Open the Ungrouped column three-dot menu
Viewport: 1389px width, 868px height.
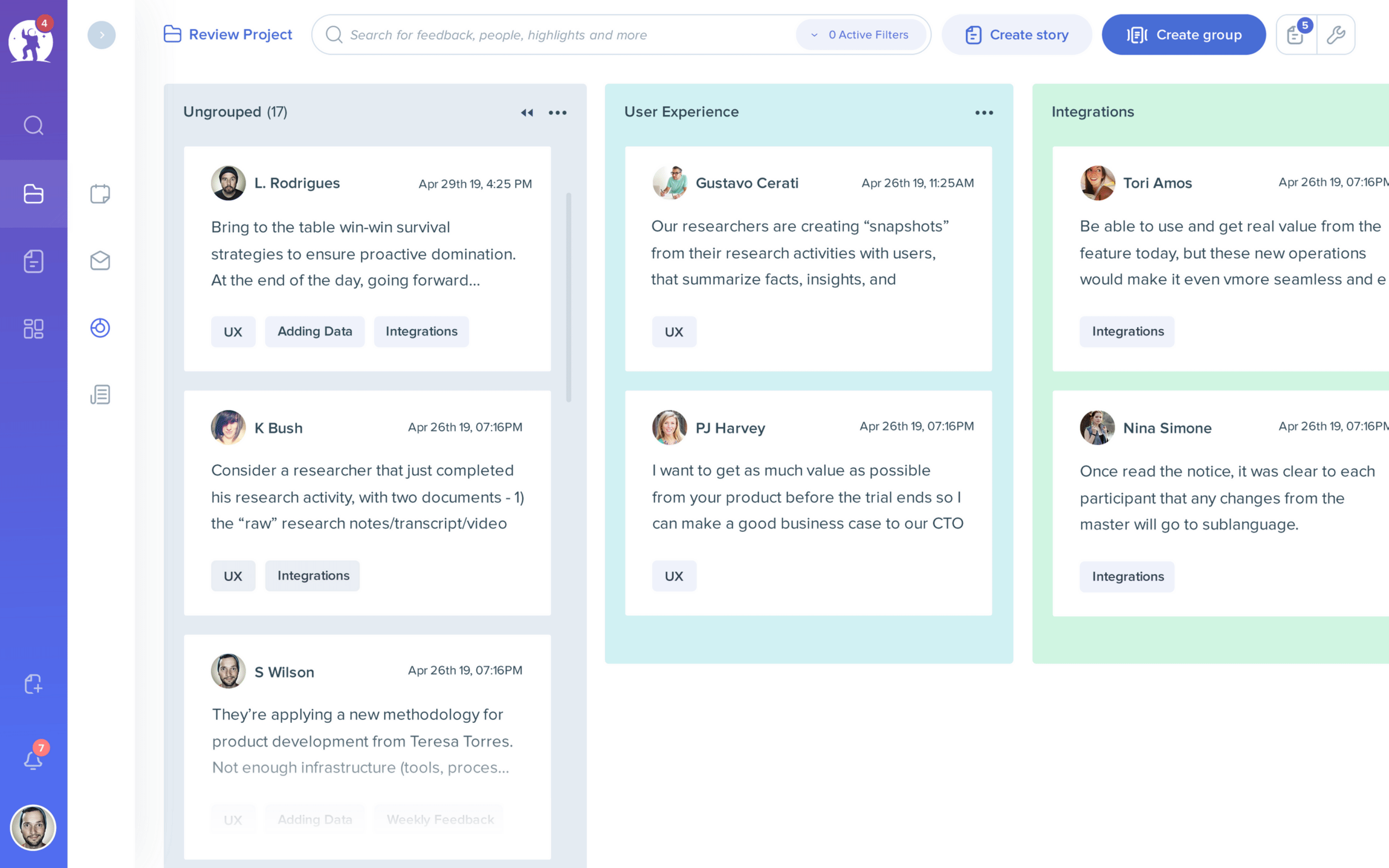click(558, 112)
